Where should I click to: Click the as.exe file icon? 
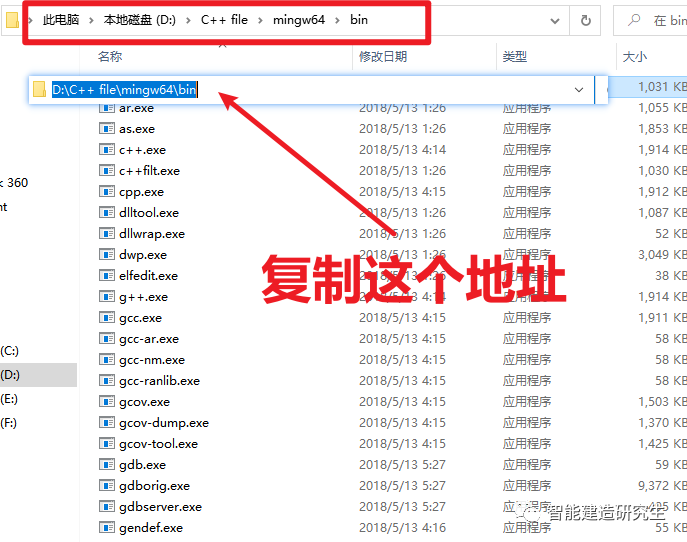106,128
